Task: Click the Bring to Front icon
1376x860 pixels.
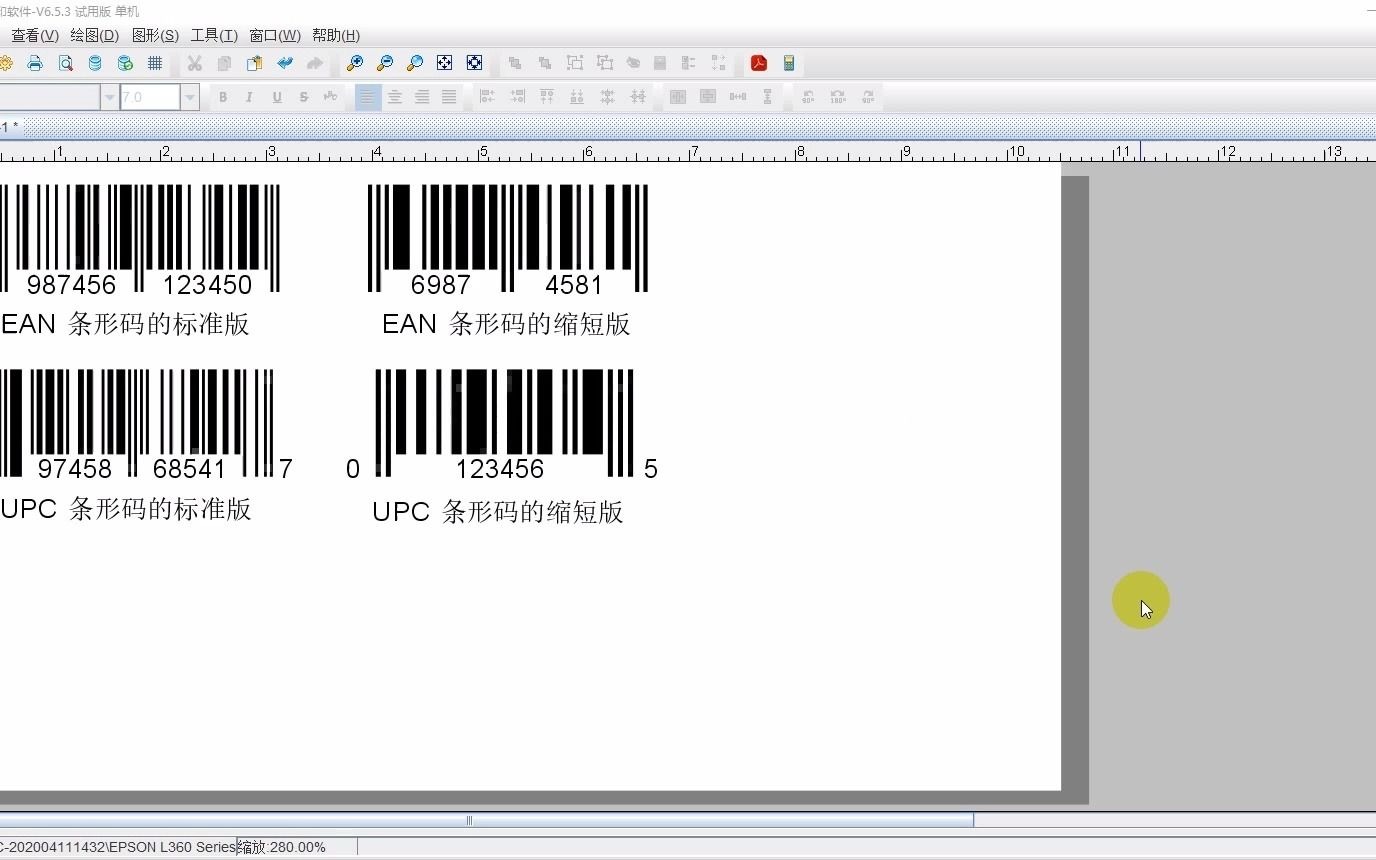Action: (515, 63)
